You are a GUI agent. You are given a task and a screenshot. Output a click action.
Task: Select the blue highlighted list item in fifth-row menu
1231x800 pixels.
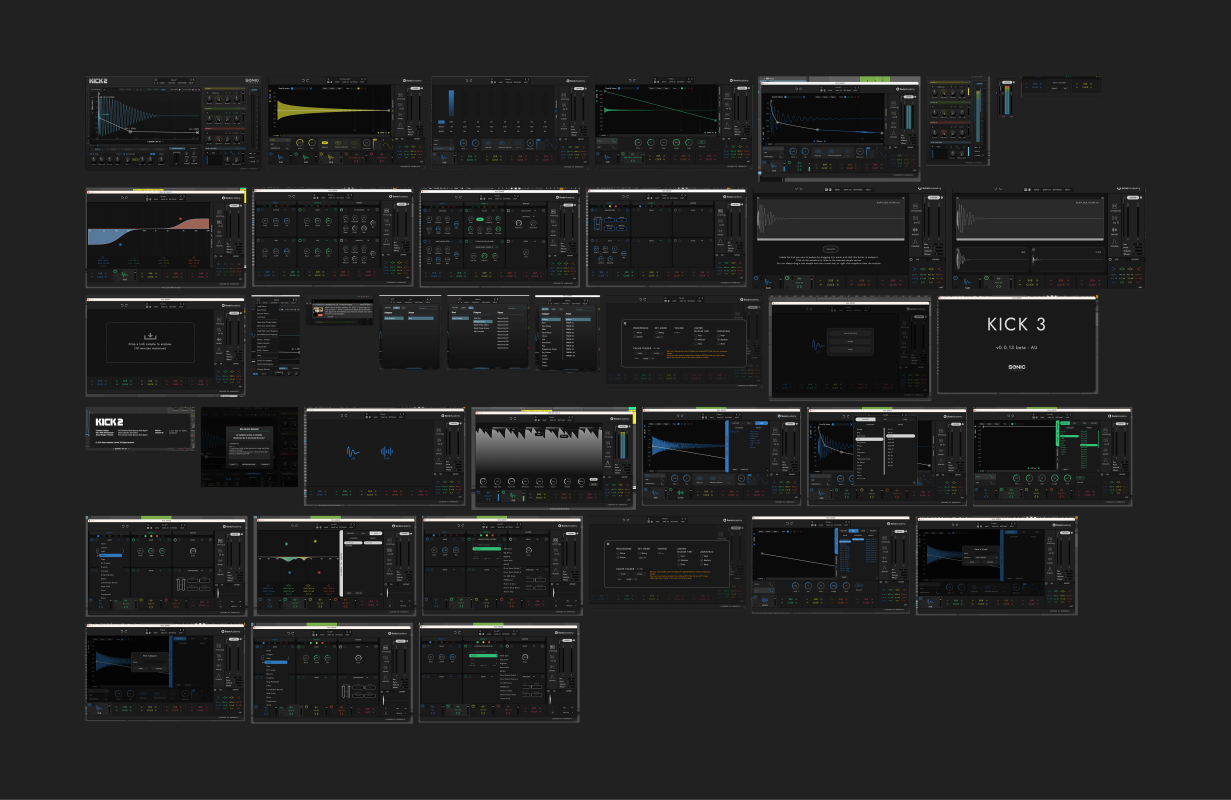pyautogui.click(x=109, y=554)
